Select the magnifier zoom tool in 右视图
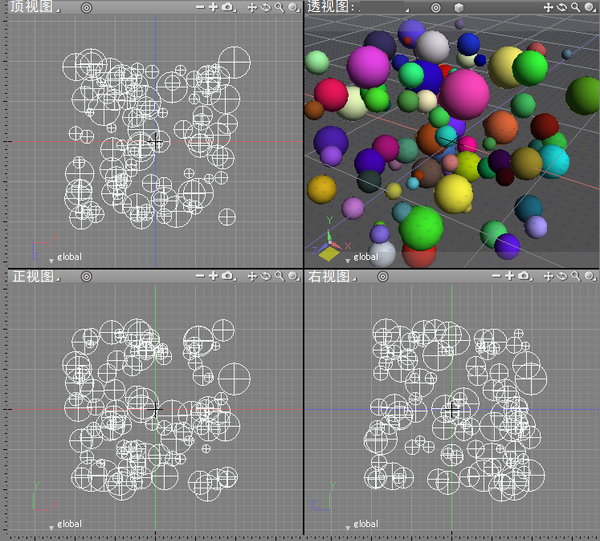This screenshot has width=600, height=541. [x=576, y=276]
